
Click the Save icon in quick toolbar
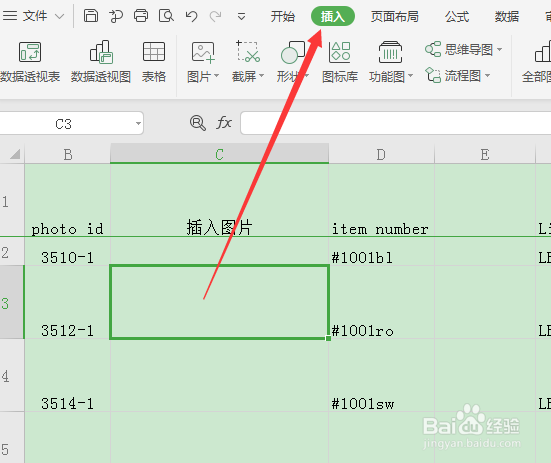[x=91, y=16]
